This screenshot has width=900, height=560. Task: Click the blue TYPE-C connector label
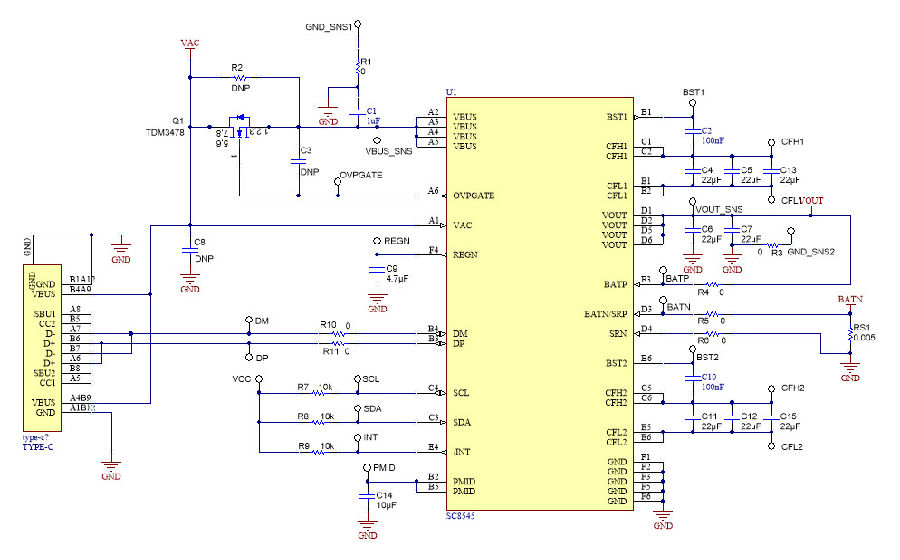[x=38, y=447]
